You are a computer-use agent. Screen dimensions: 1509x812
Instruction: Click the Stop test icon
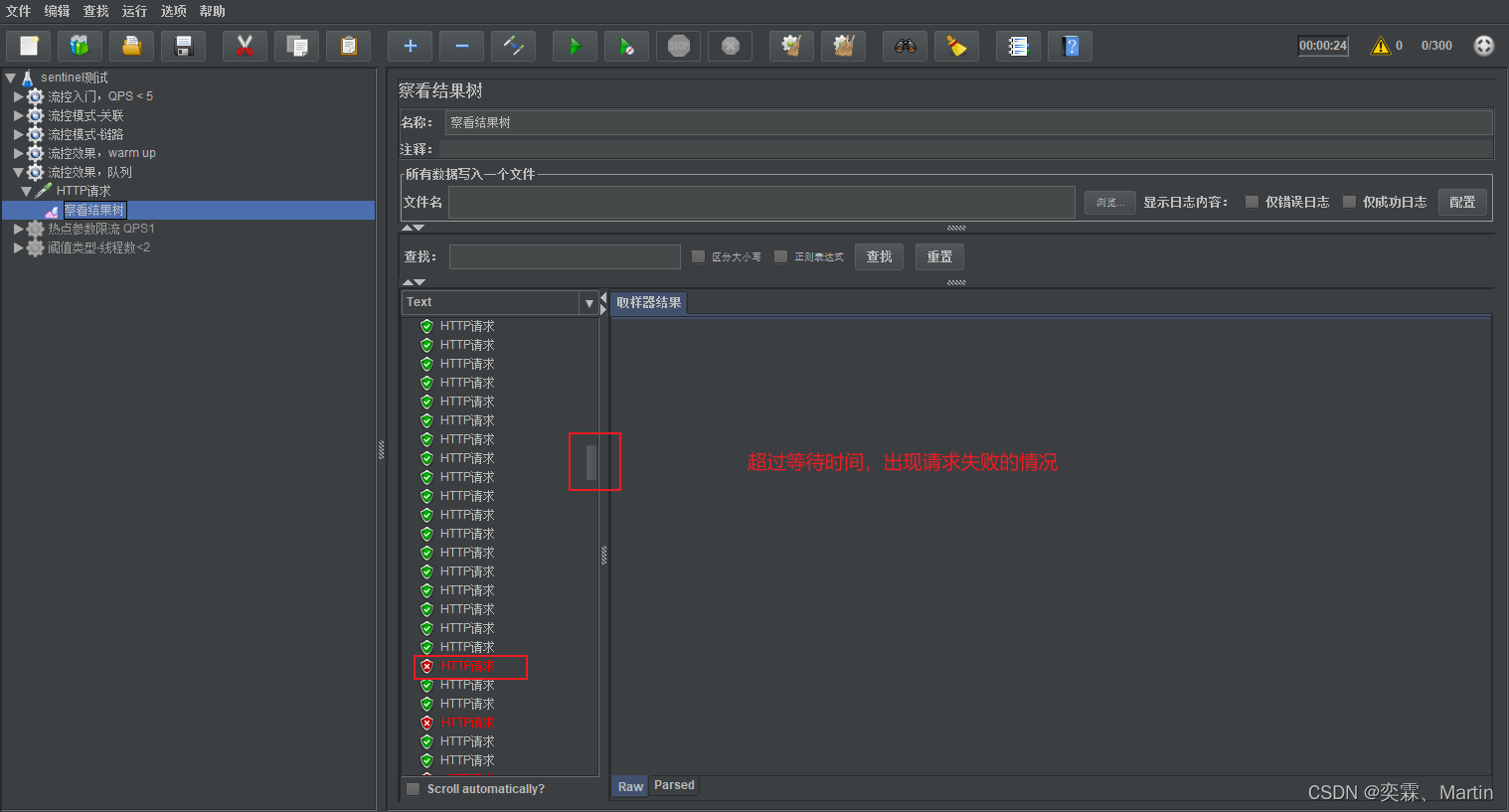click(679, 46)
